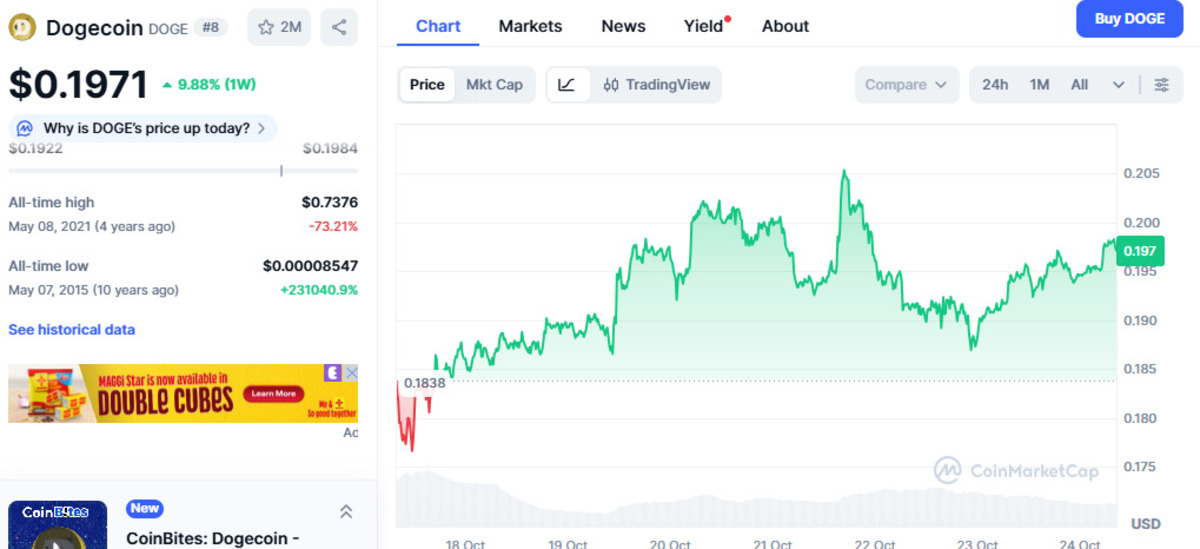Open TradingView candlestick chart
Screen dimensions: 1200x549
[657, 85]
